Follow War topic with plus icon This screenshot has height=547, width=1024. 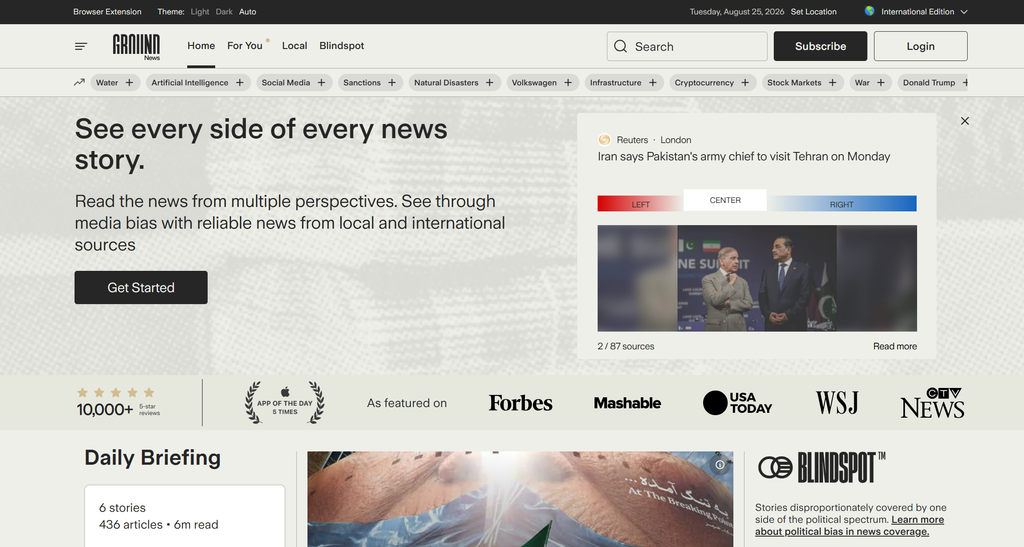[881, 83]
